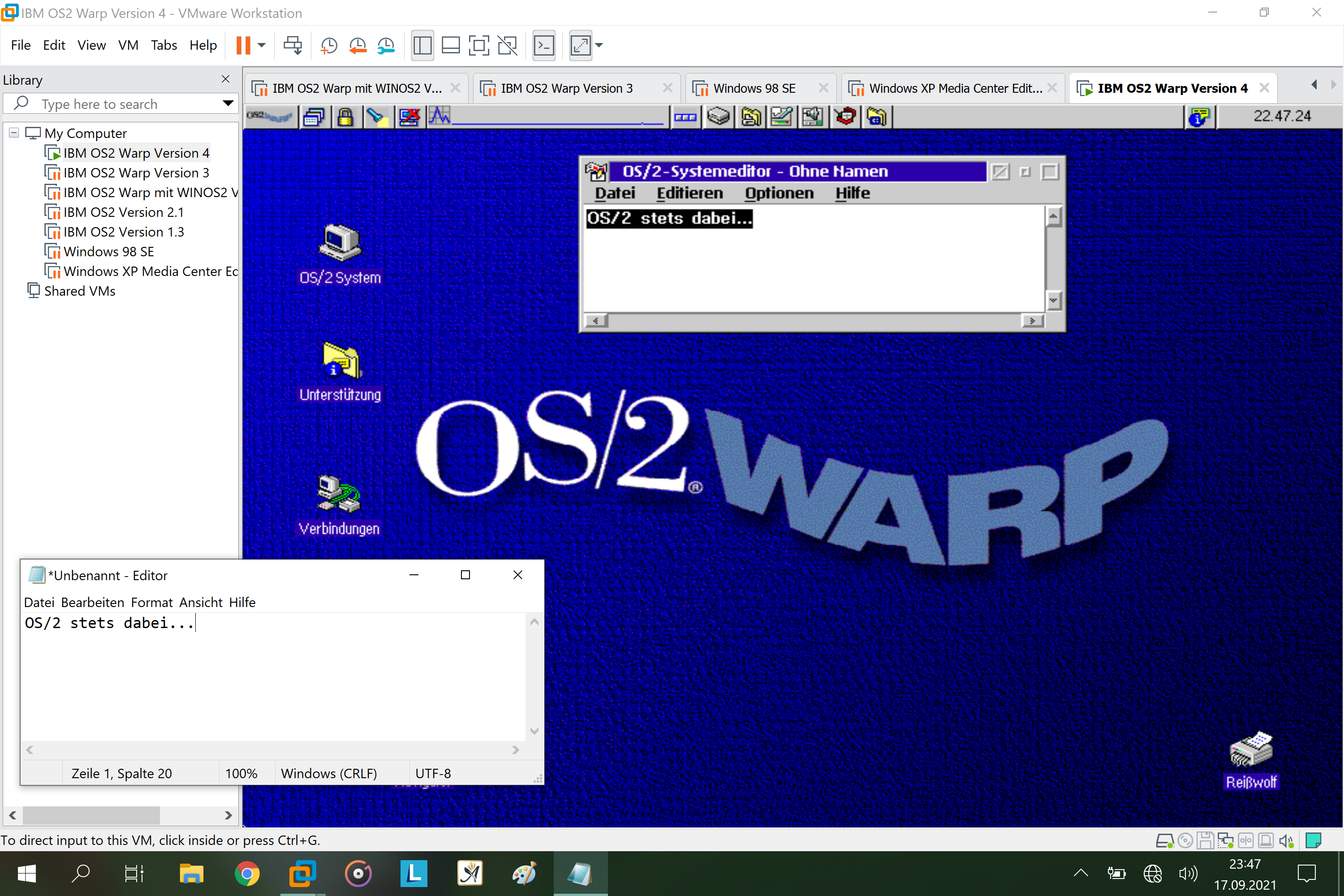Viewport: 1344px width, 896px height.
Task: Click the stretch guest display button
Action: coord(581,45)
